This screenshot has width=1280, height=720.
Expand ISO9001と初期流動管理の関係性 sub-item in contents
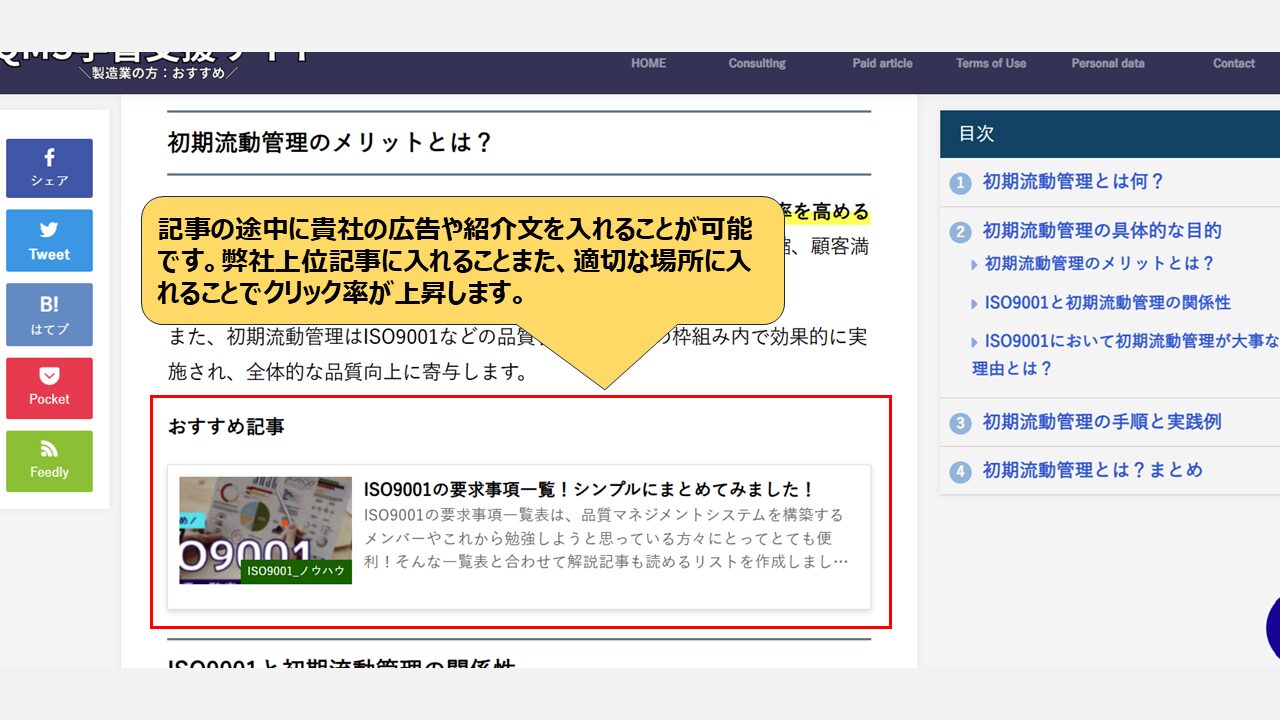(x=1107, y=302)
